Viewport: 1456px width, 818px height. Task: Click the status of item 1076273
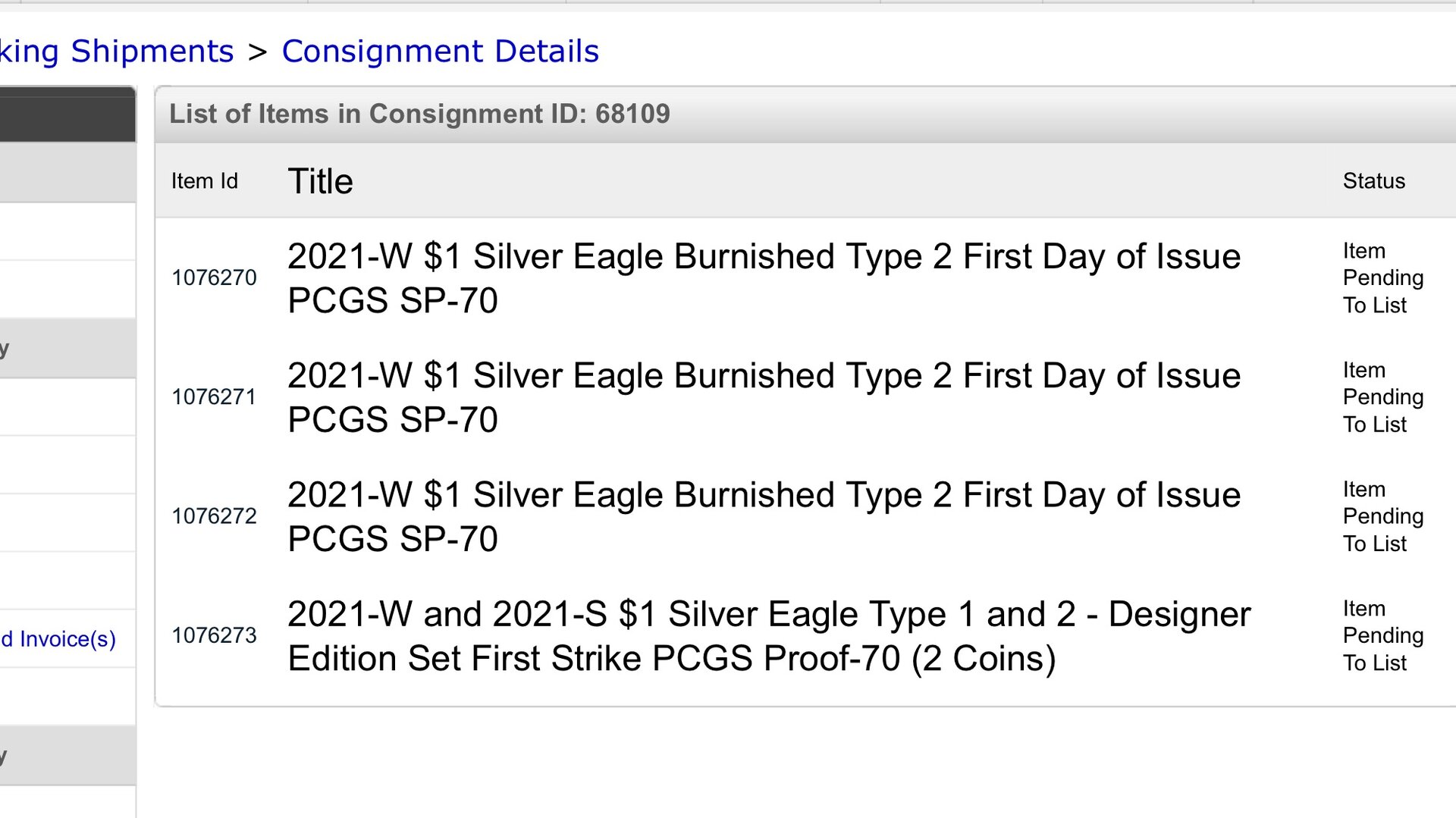point(1382,635)
